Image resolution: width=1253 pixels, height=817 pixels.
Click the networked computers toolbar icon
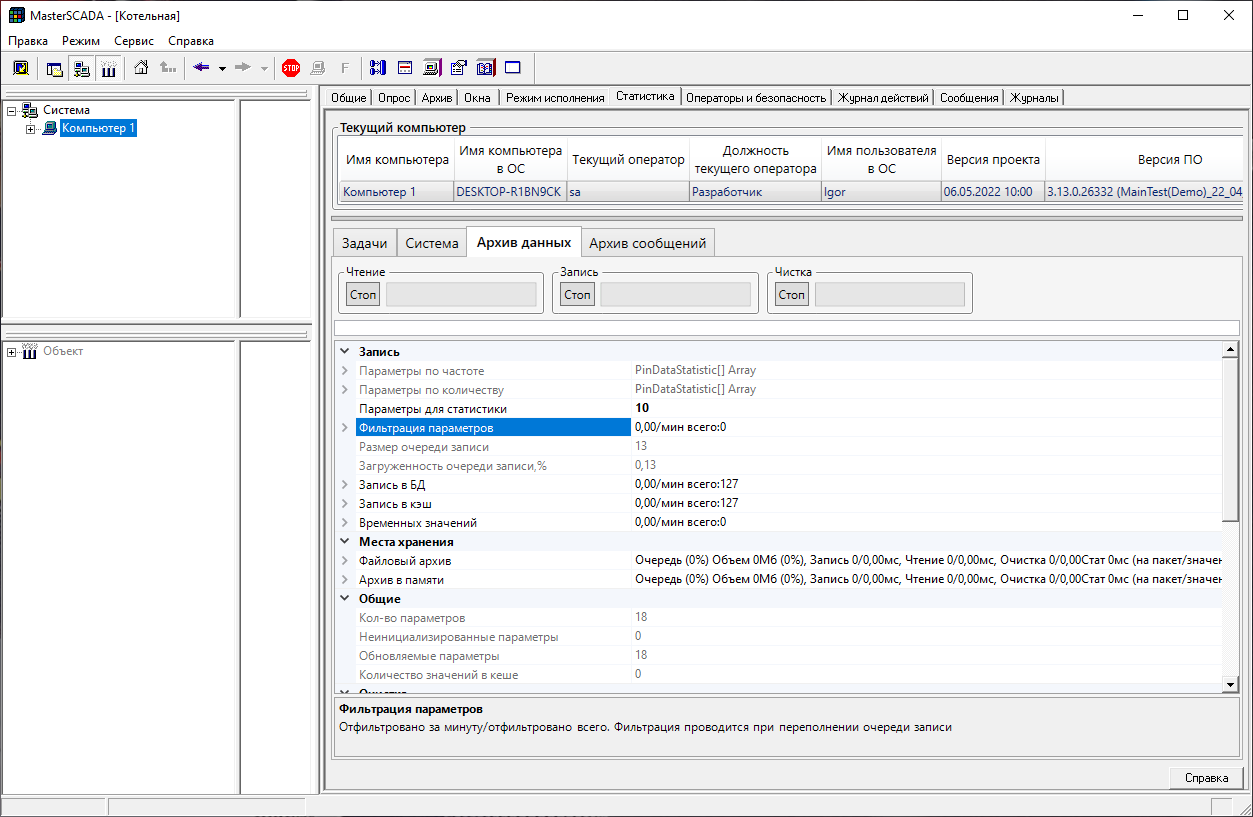pos(82,68)
